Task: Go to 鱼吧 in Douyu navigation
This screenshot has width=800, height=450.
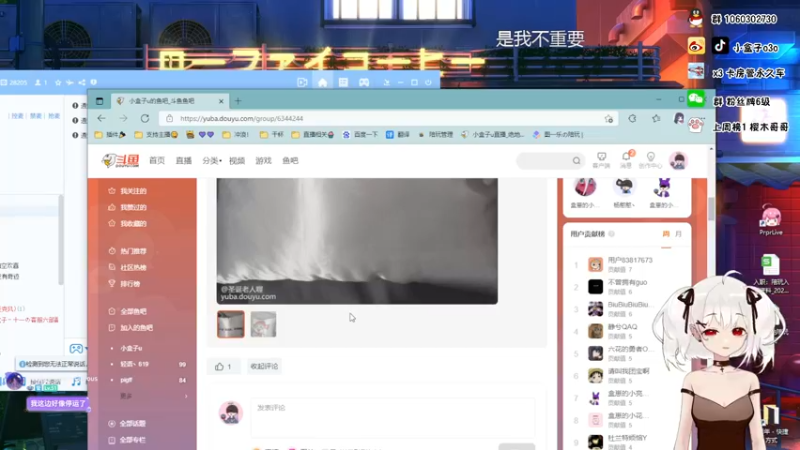Action: [x=290, y=161]
